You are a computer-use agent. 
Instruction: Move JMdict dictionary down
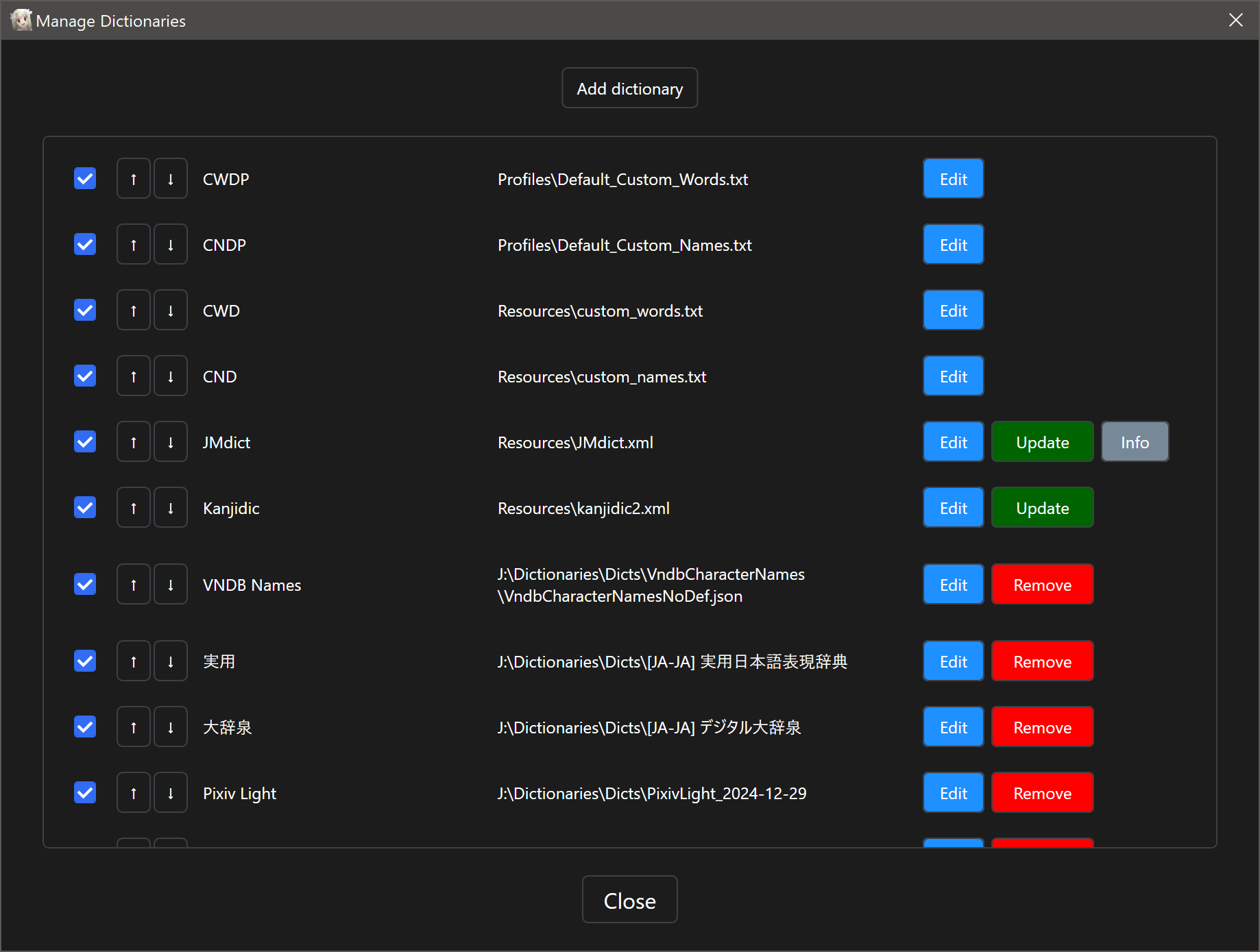(171, 442)
